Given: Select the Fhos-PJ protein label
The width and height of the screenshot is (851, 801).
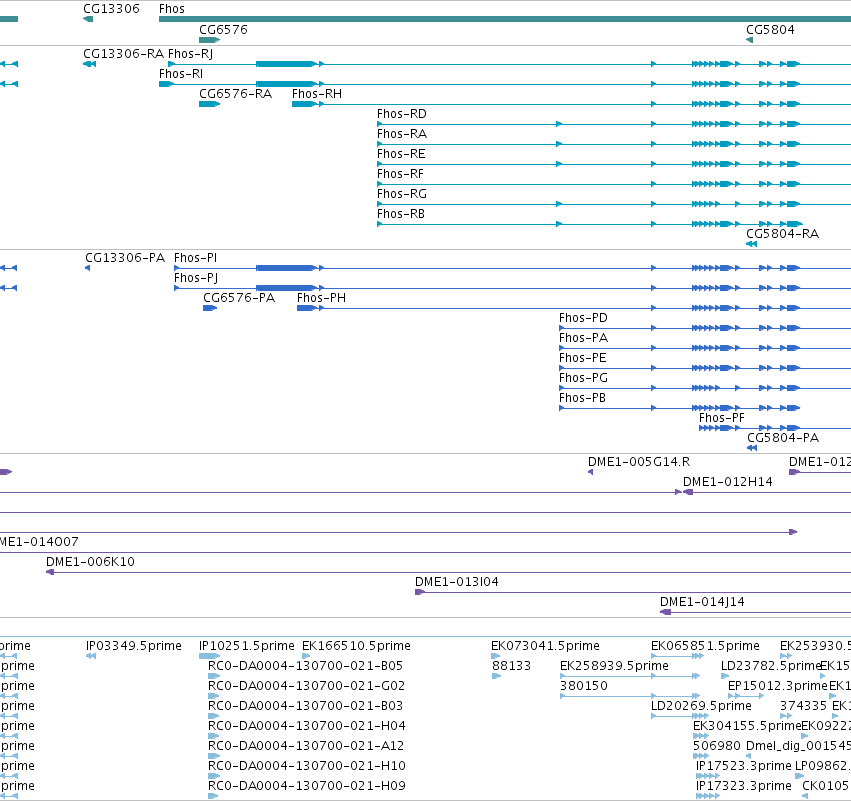Looking at the screenshot, I should point(196,278).
